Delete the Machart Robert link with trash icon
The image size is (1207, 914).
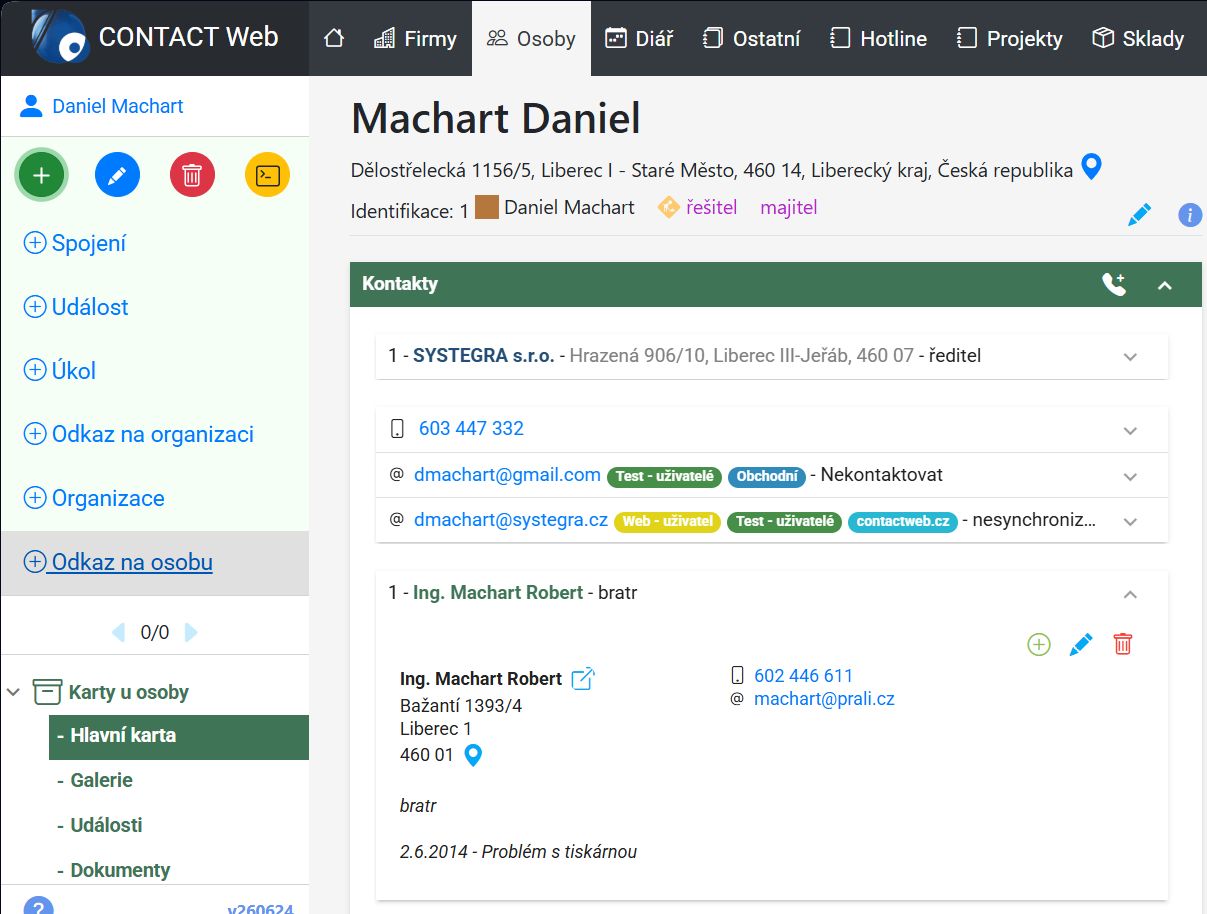click(1123, 645)
